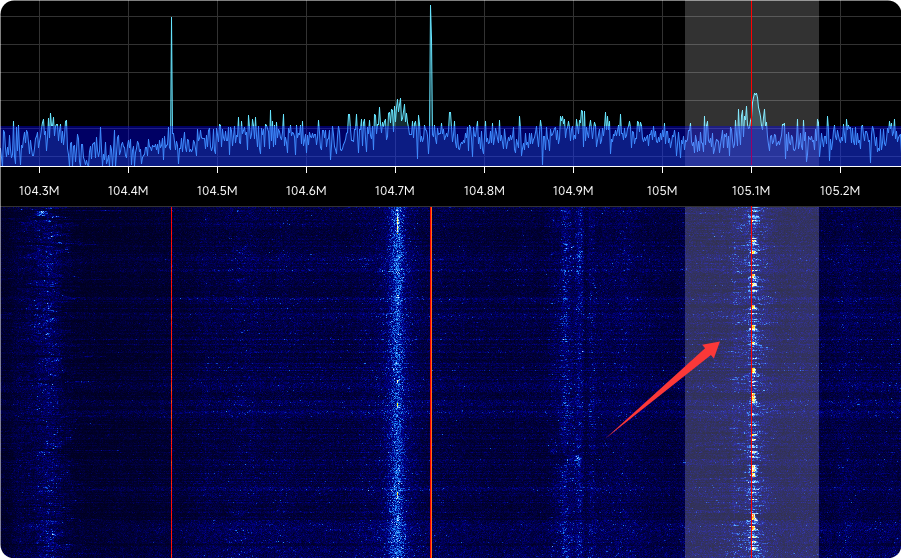The image size is (901, 558).
Task: Click the tip of the red arrow
Action: coord(719,343)
